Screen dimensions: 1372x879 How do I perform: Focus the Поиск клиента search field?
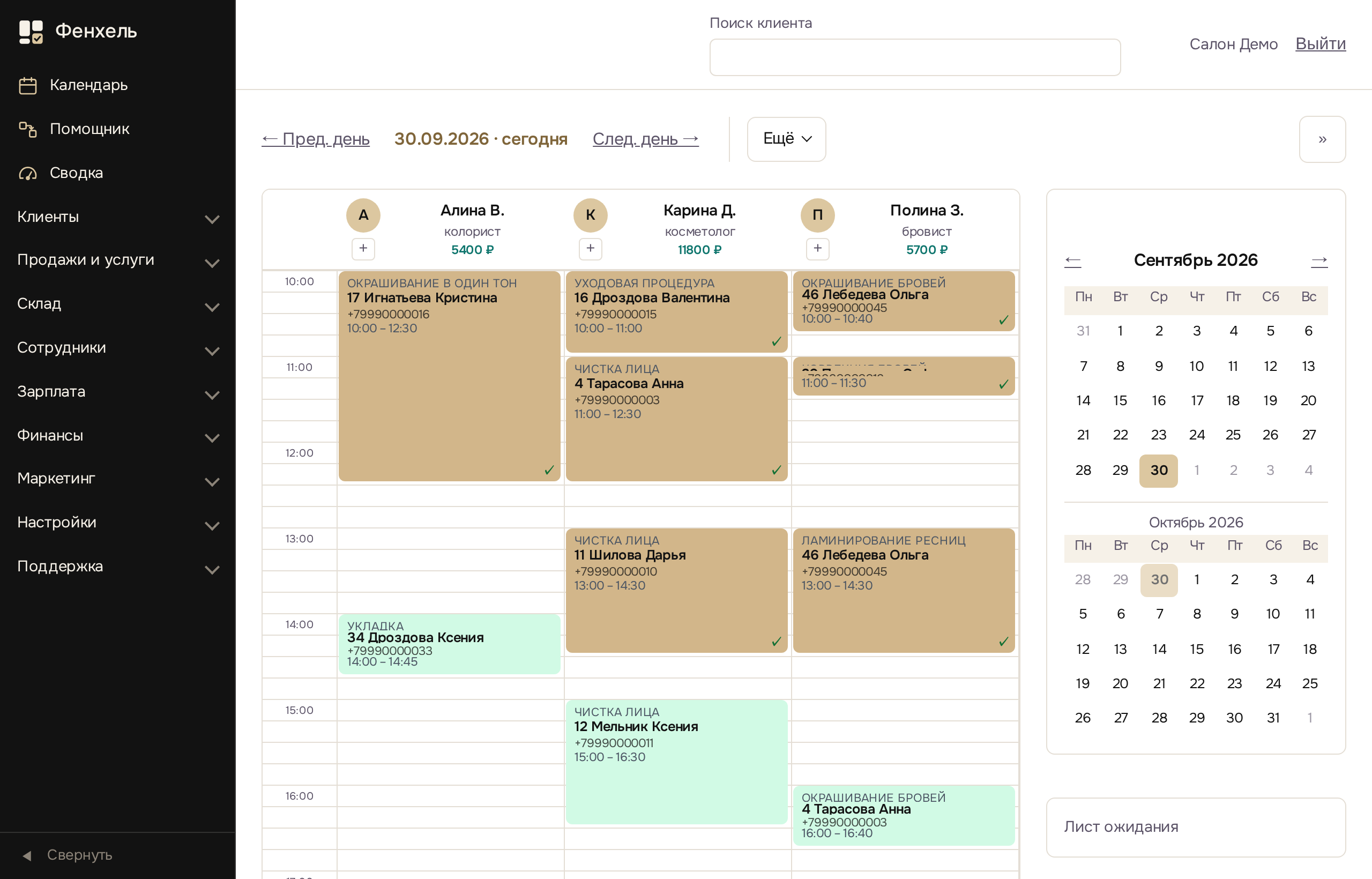(915, 57)
